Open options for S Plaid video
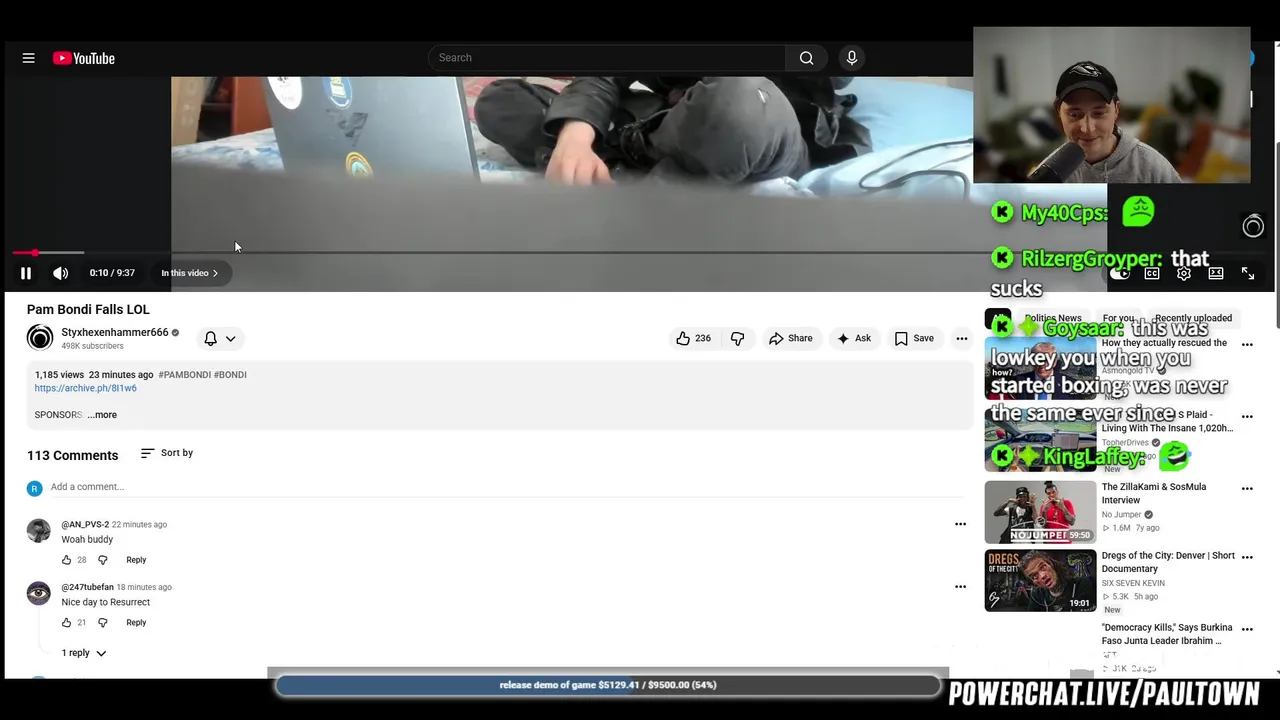 click(x=1247, y=416)
